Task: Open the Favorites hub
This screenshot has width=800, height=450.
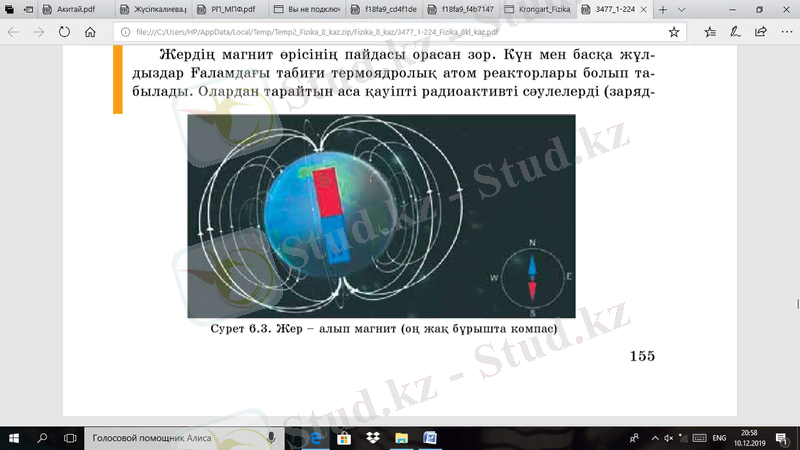Action: click(710, 32)
